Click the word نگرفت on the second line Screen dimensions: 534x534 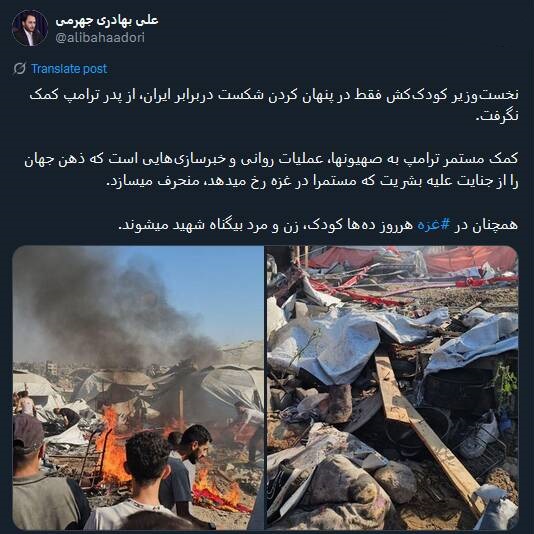[497, 116]
